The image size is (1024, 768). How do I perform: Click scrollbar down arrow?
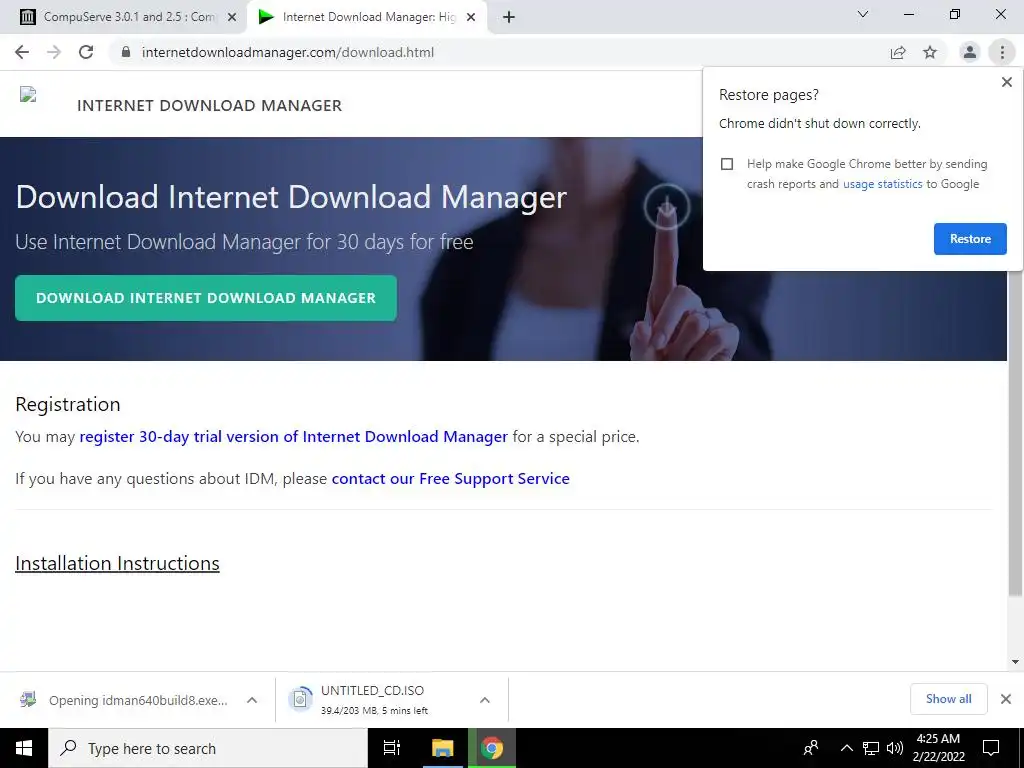(1015, 662)
